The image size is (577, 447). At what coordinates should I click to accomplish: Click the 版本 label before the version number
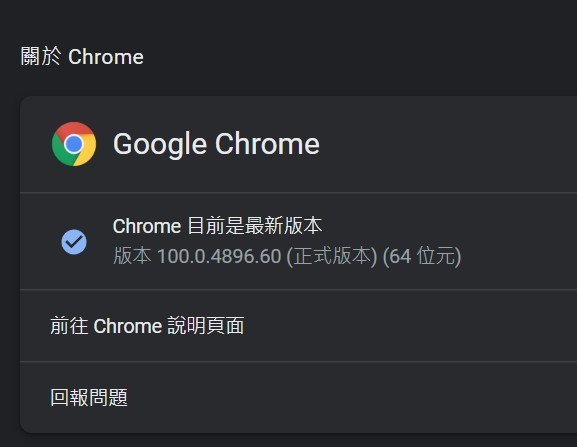tap(132, 256)
